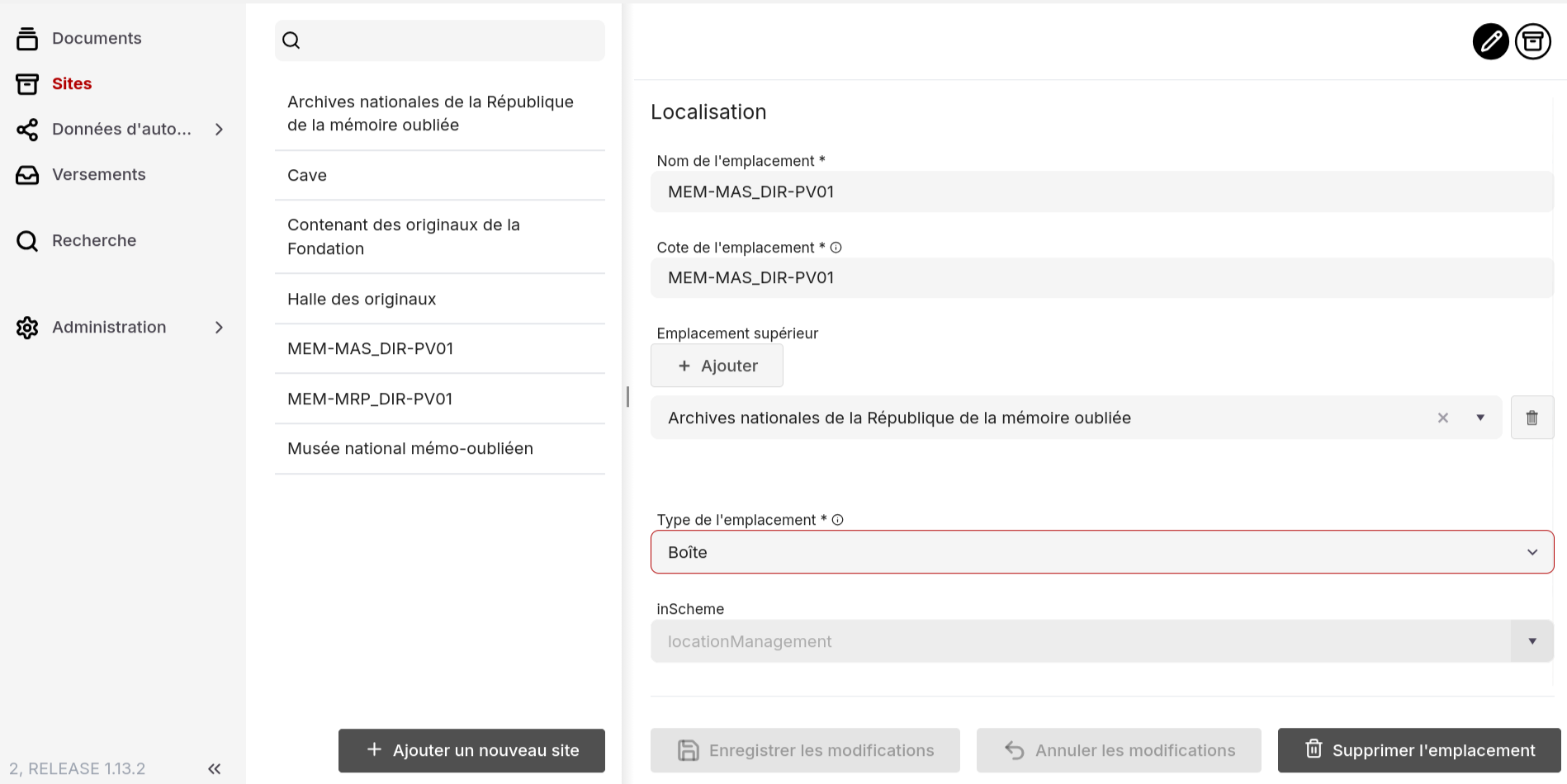Click the info icon beside Cote de l'emplacement
Viewport: 1567px width, 784px height.
[837, 247]
